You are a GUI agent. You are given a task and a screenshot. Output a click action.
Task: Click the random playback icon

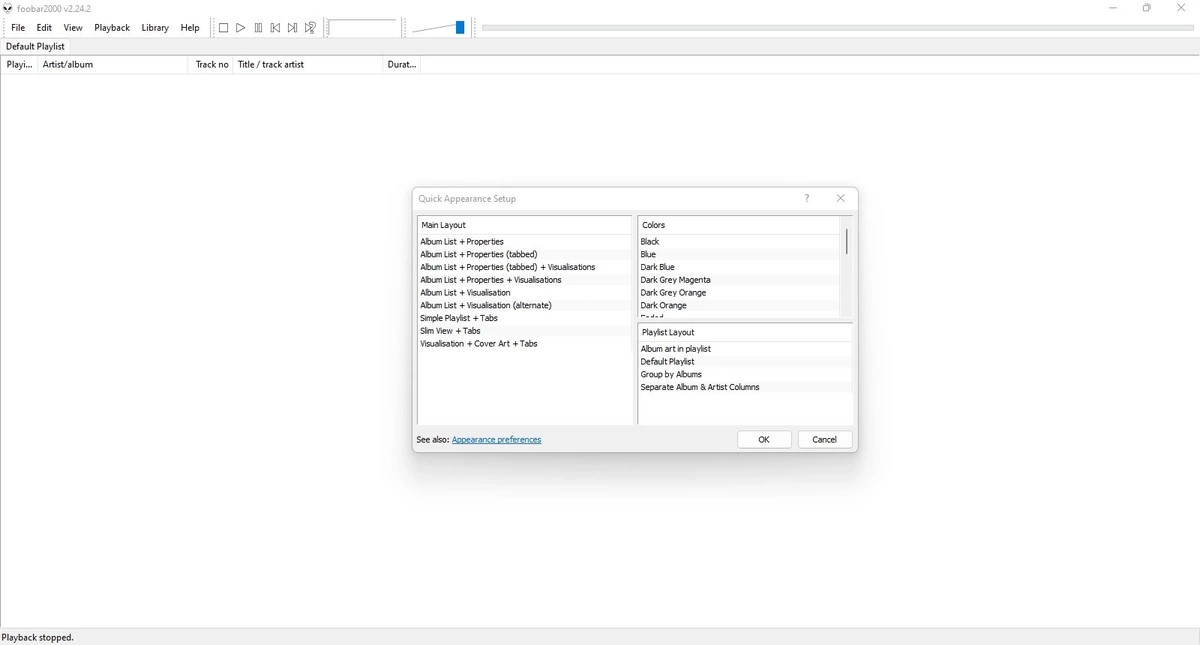coord(310,28)
